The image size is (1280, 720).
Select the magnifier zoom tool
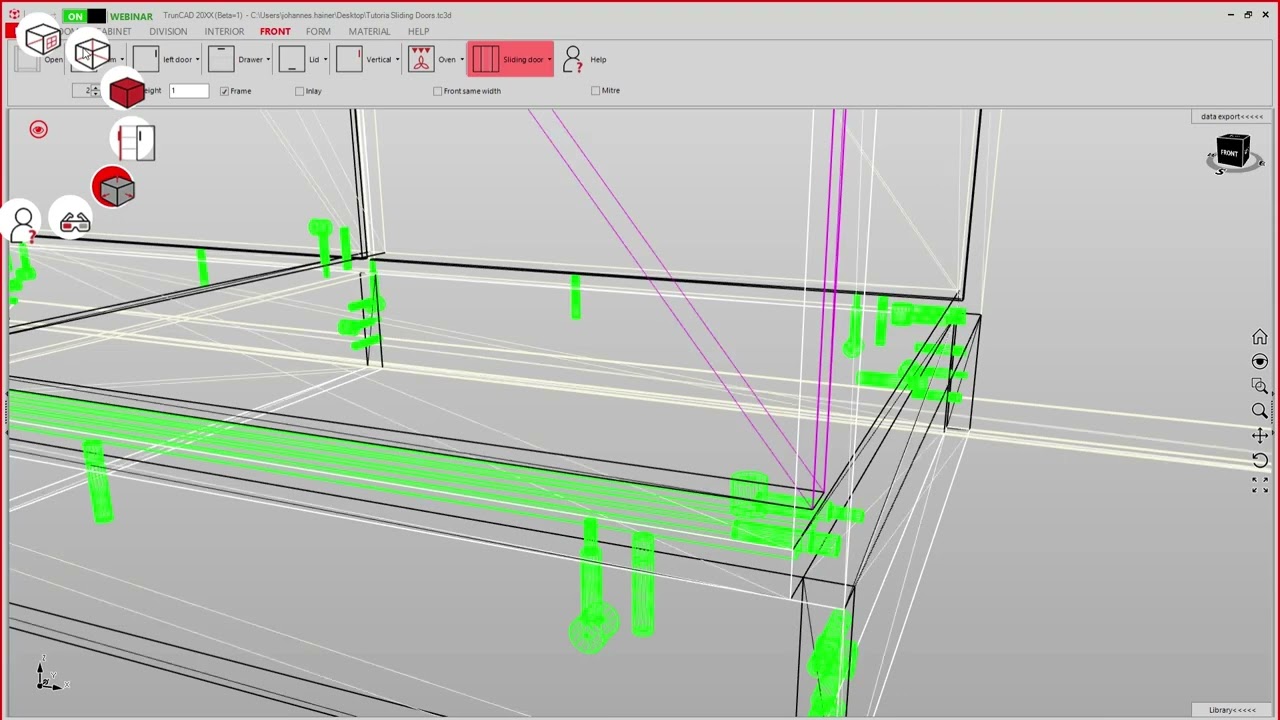pos(1259,411)
